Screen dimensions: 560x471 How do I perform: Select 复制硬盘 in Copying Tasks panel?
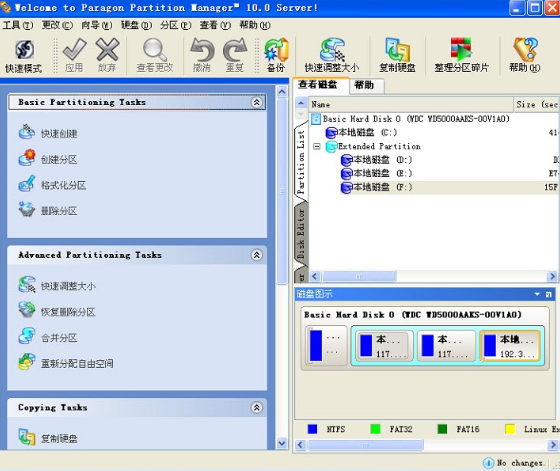click(x=48, y=438)
